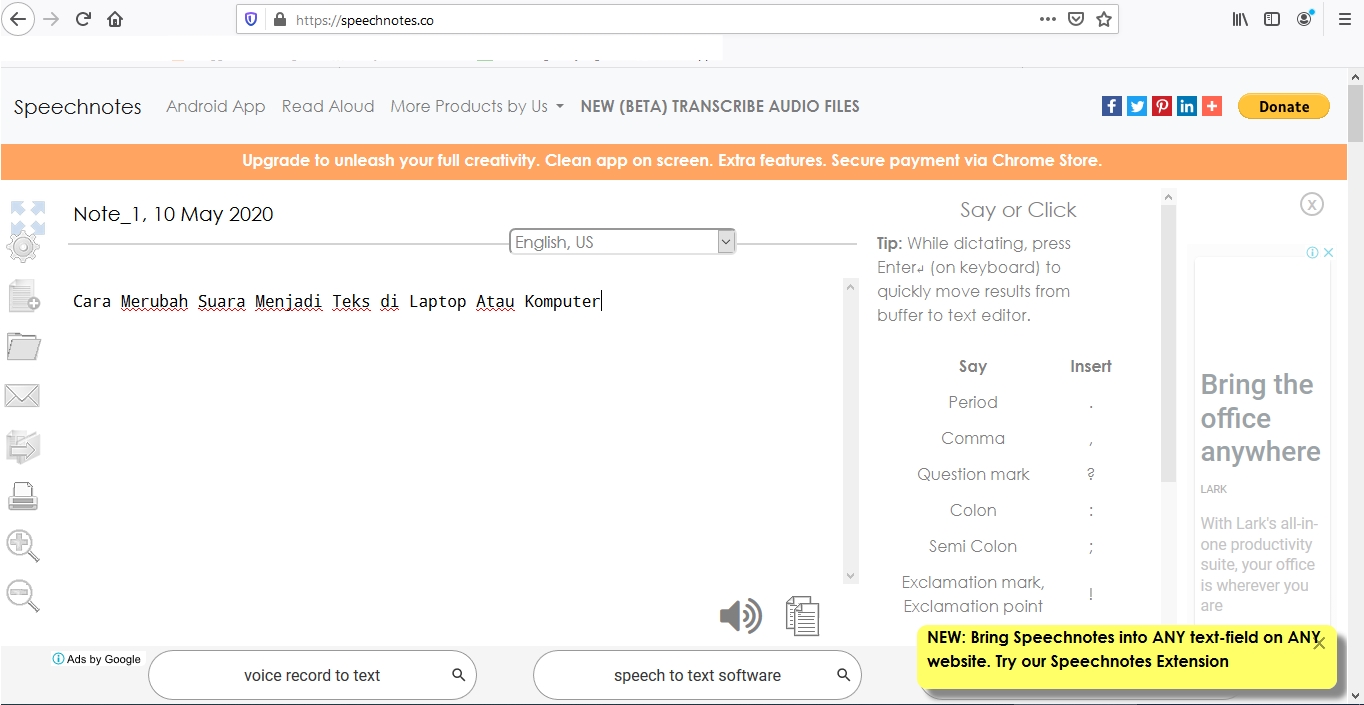Screen dimensions: 1364x705
Task: Click the fullscreen expand arrows icon
Action: (x=28, y=216)
